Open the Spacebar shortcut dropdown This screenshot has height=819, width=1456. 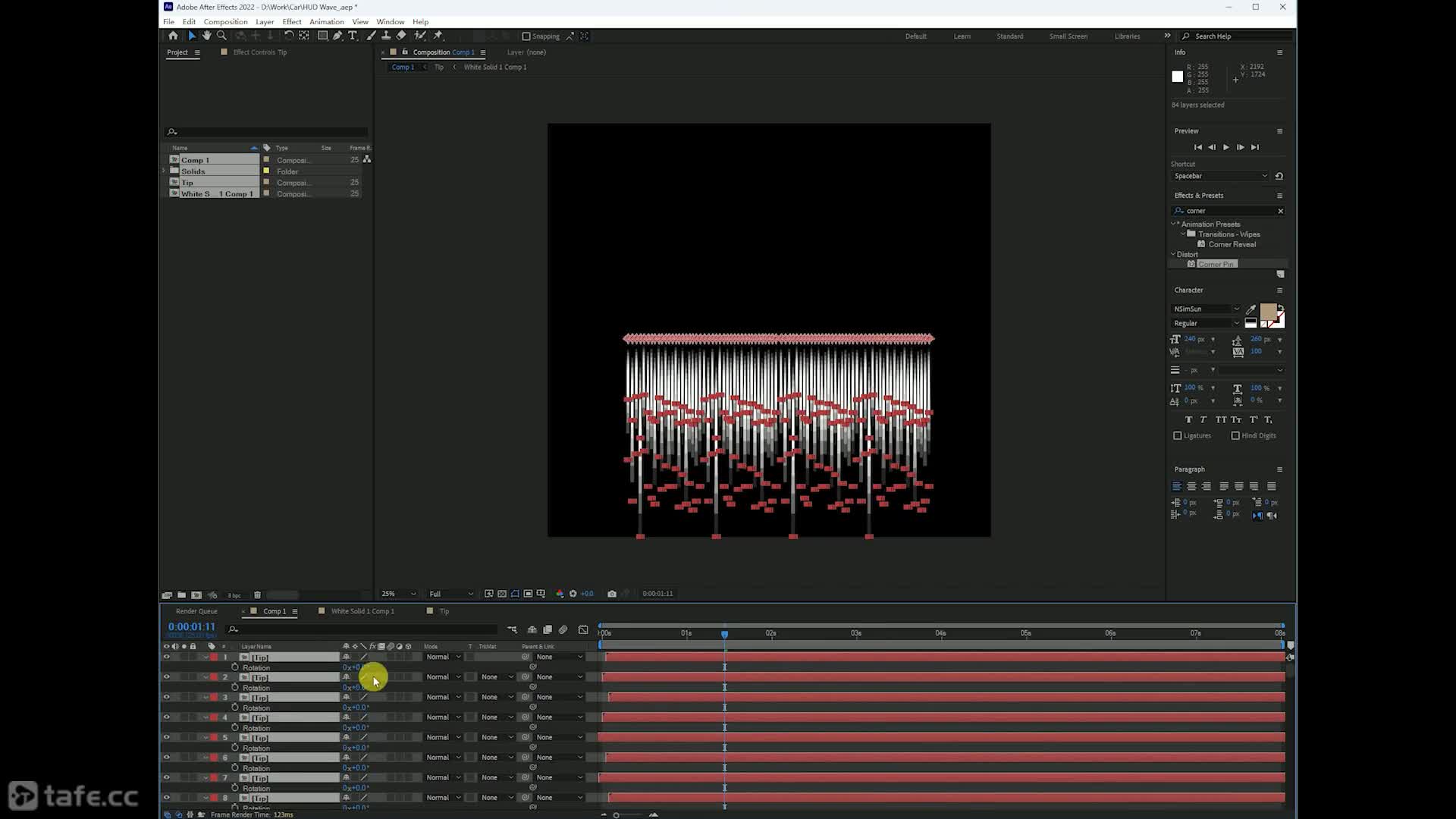coord(1220,176)
